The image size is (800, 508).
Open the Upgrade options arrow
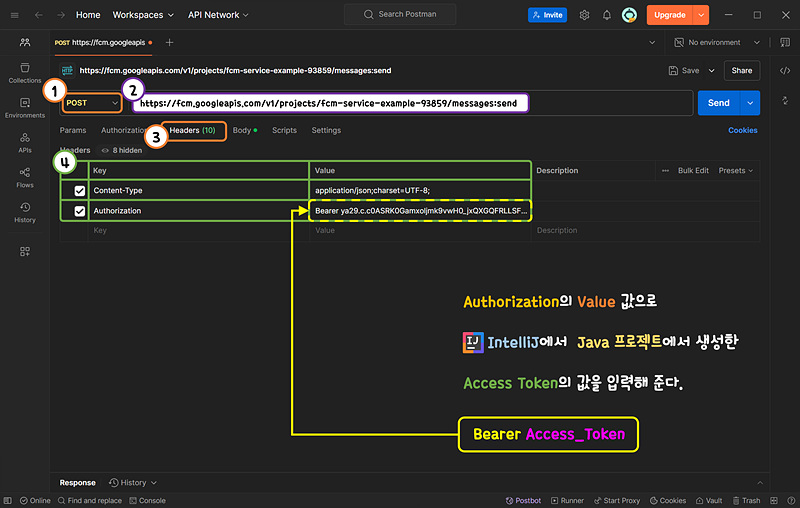[x=701, y=15]
